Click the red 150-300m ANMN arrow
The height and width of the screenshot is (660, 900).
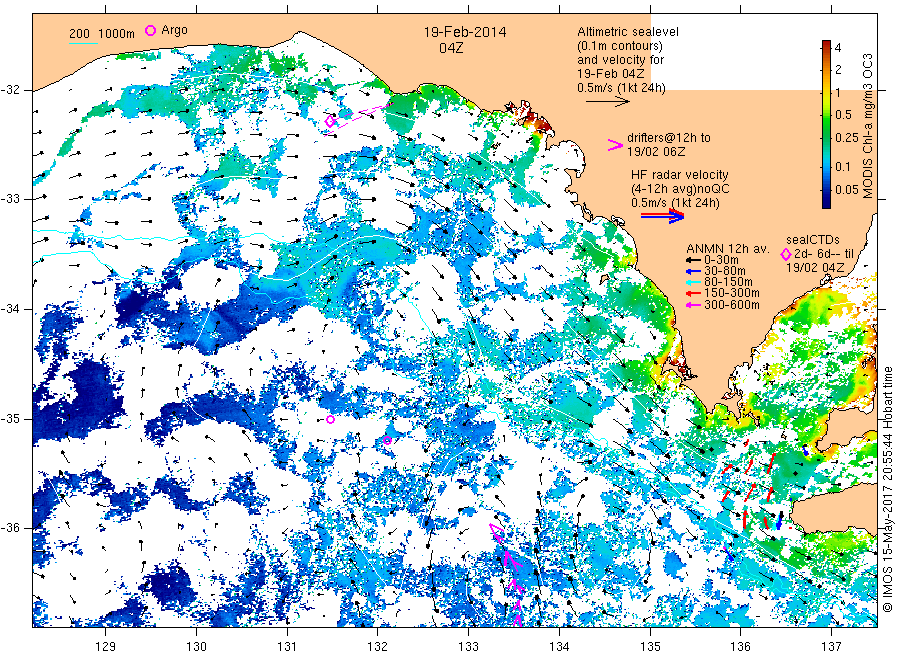(693, 294)
